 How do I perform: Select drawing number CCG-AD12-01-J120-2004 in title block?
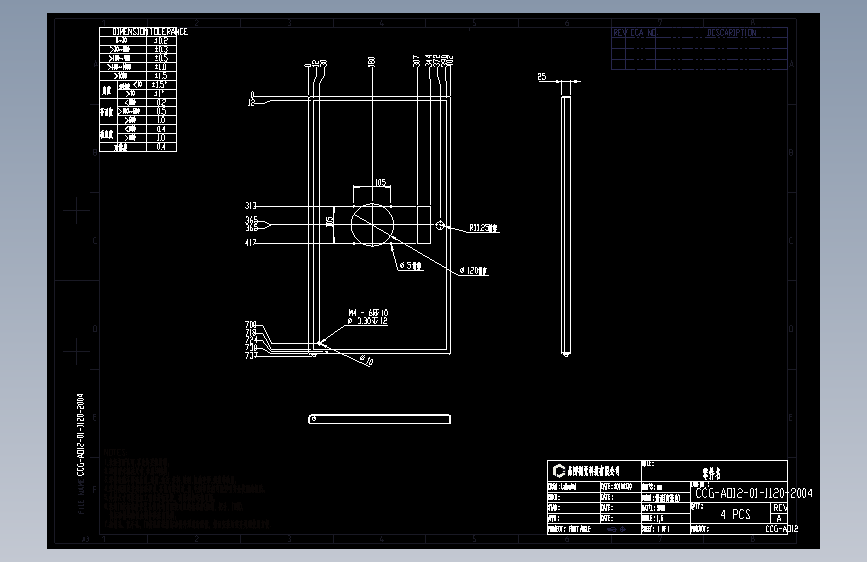[x=754, y=493]
